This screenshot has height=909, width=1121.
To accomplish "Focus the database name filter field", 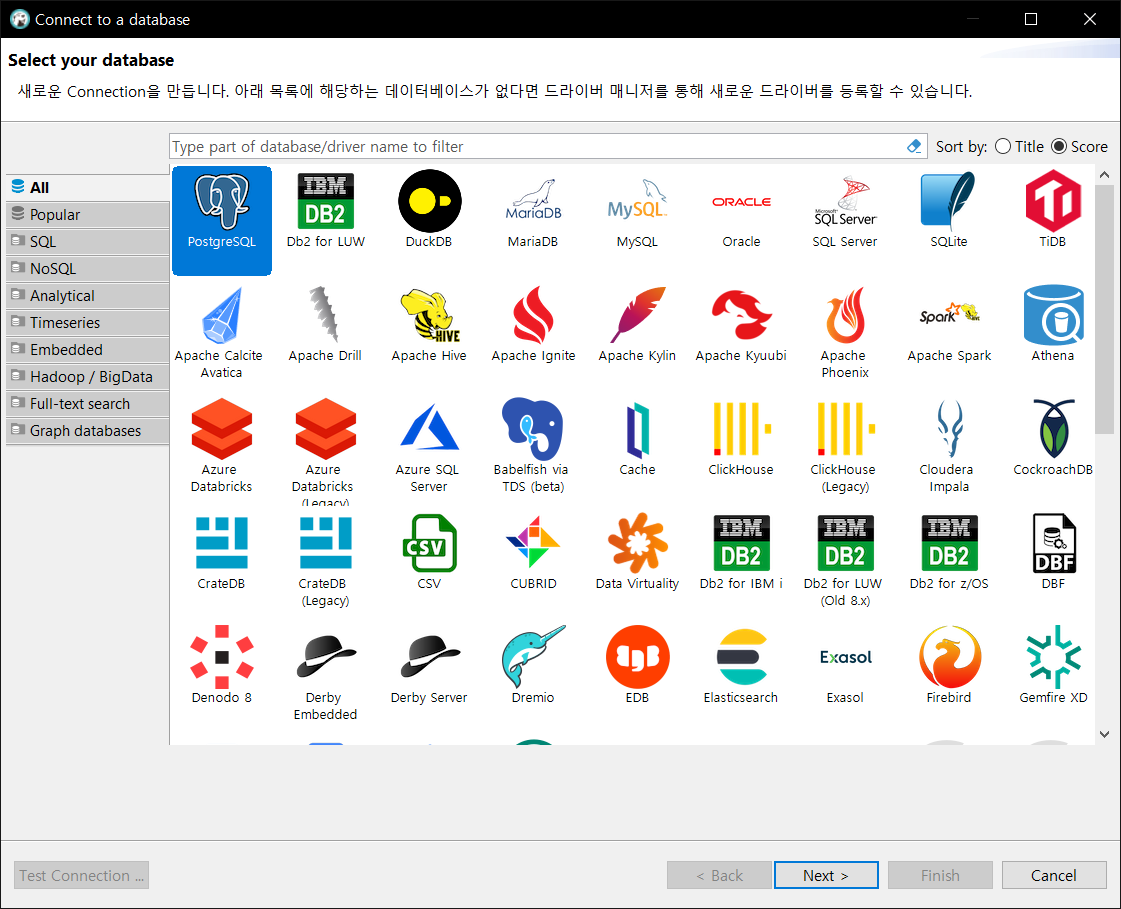I will coord(536,147).
